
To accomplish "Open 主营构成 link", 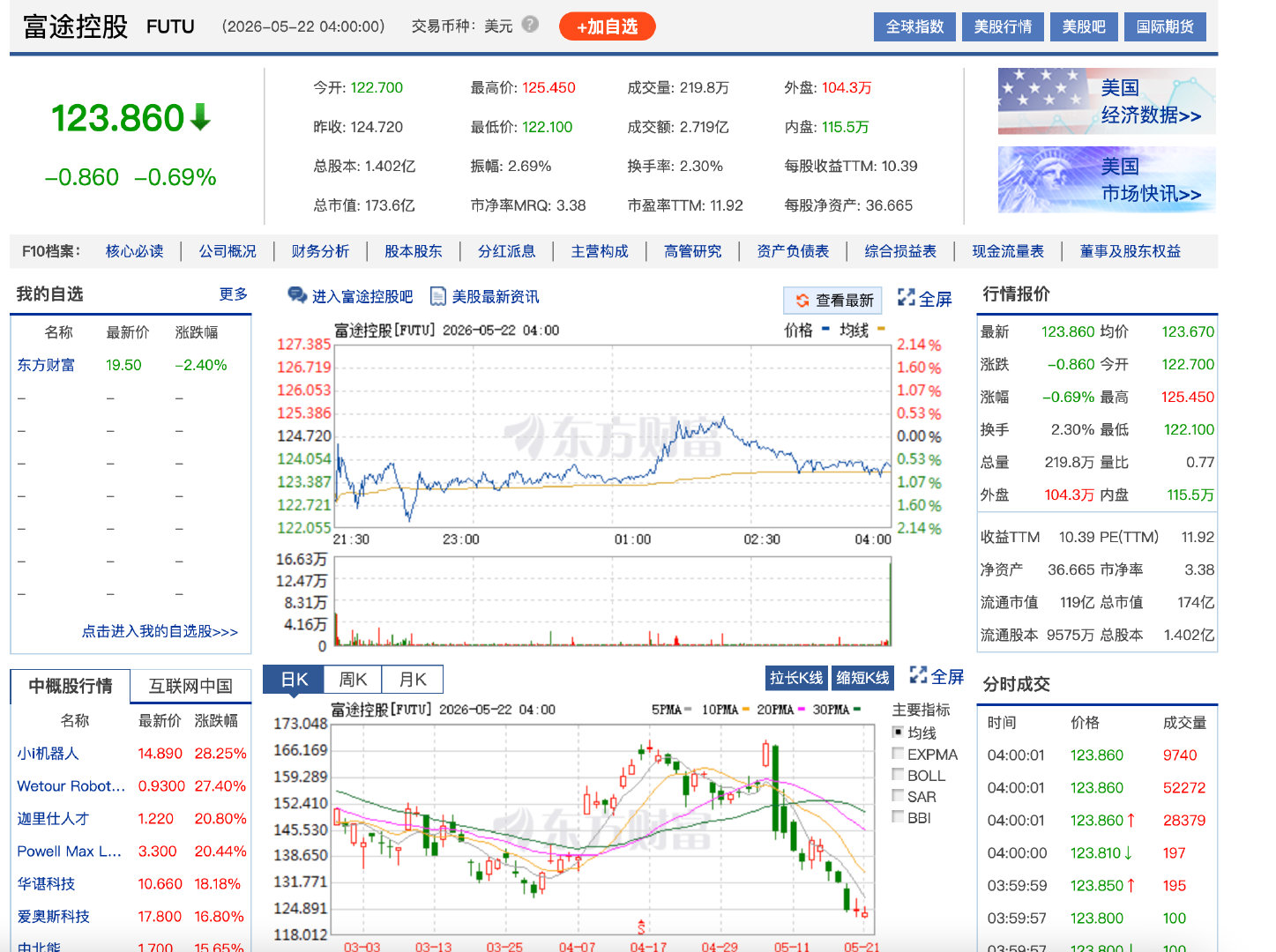I will point(600,251).
